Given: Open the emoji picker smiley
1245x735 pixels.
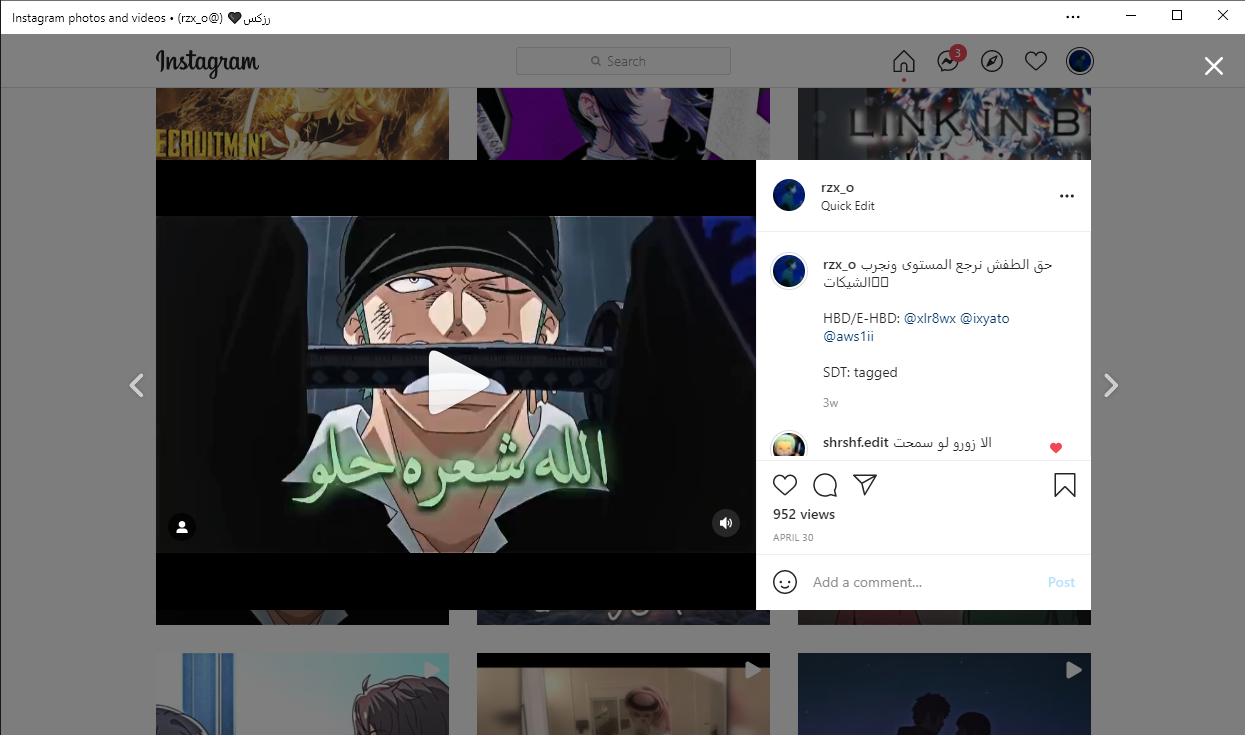Looking at the screenshot, I should point(785,582).
